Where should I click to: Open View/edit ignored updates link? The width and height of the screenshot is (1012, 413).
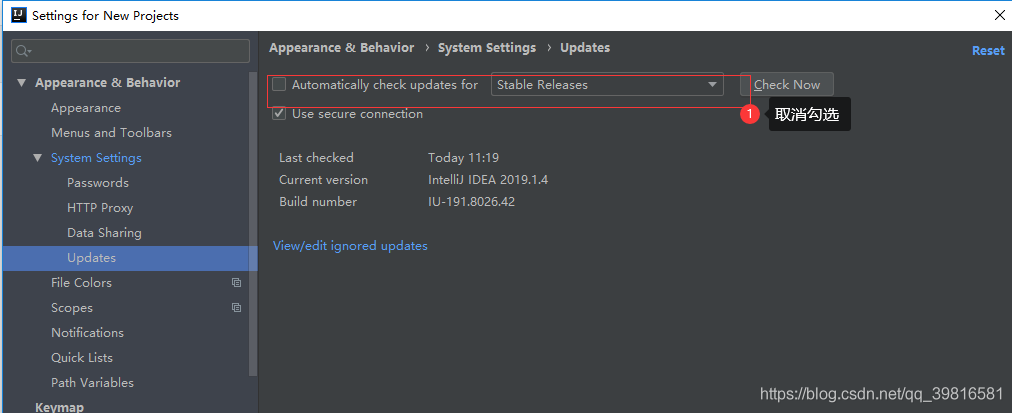click(x=350, y=246)
